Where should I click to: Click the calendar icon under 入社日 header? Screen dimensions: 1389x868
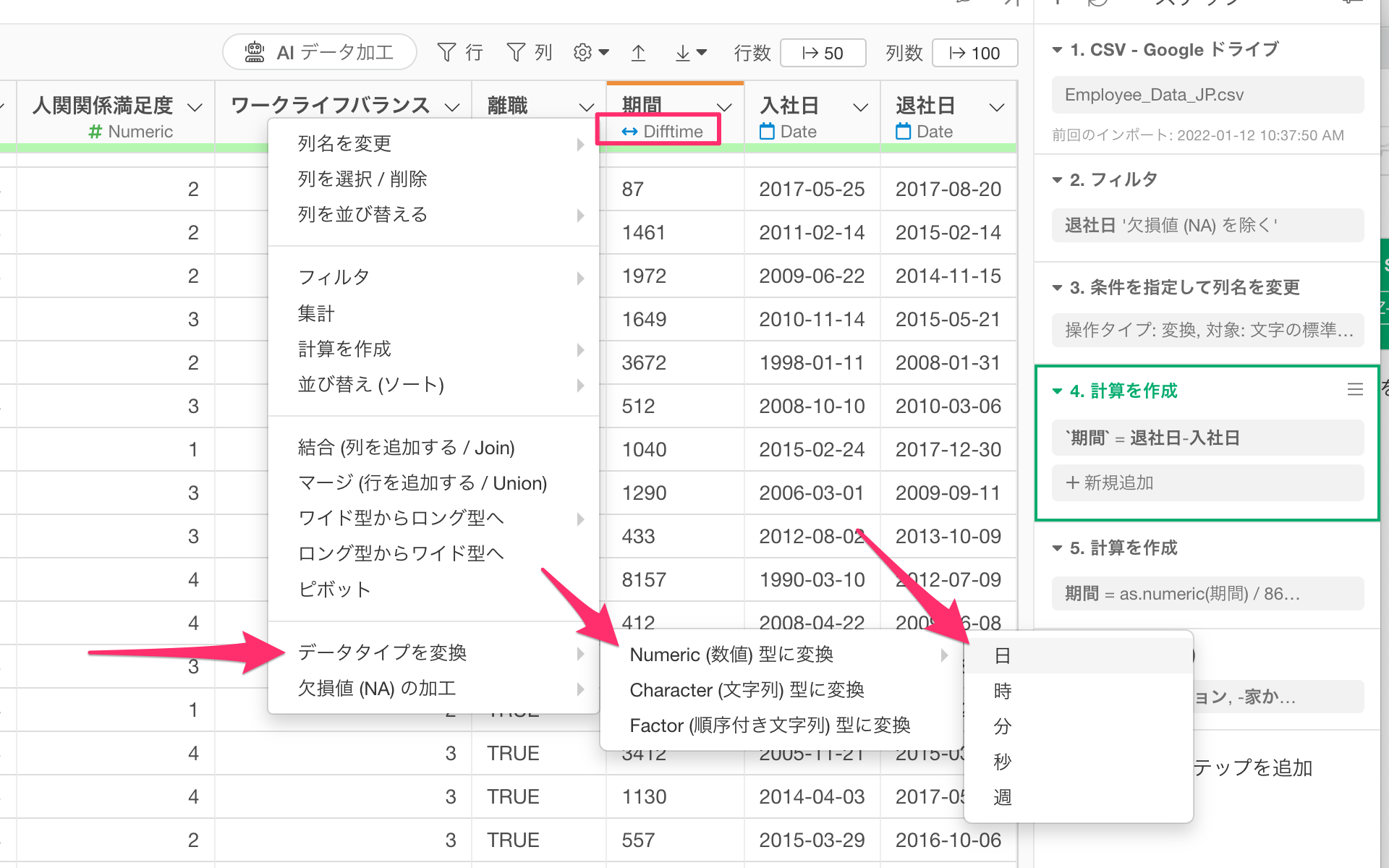tap(767, 131)
